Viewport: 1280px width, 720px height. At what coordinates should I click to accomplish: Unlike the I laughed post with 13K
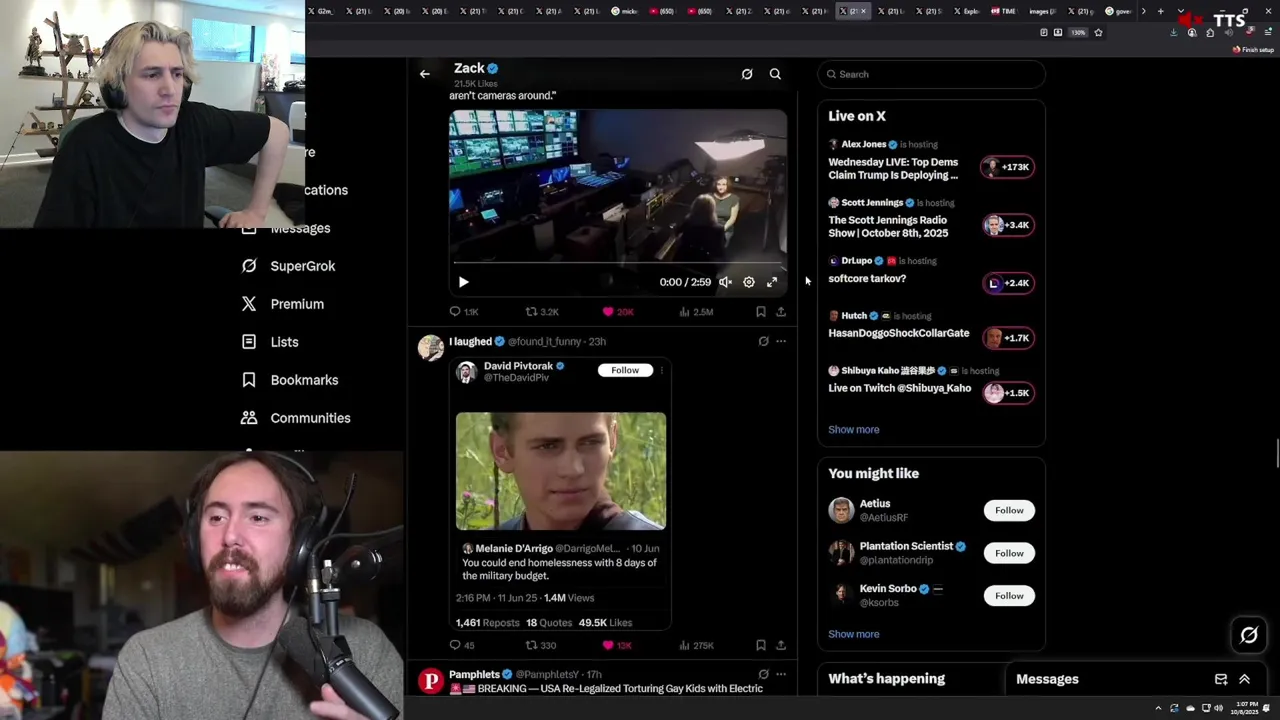[x=617, y=645]
